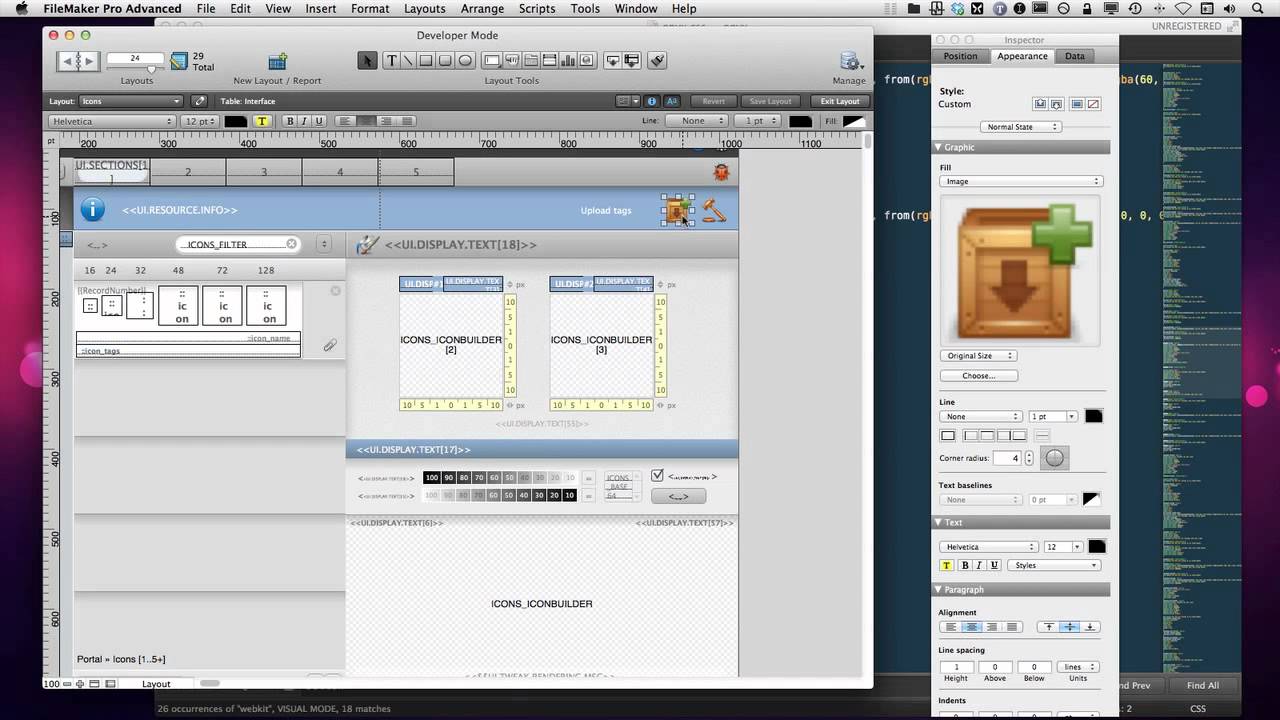Toggle yellow text highlight in format bar
This screenshot has height=720, width=1280.
coord(262,121)
